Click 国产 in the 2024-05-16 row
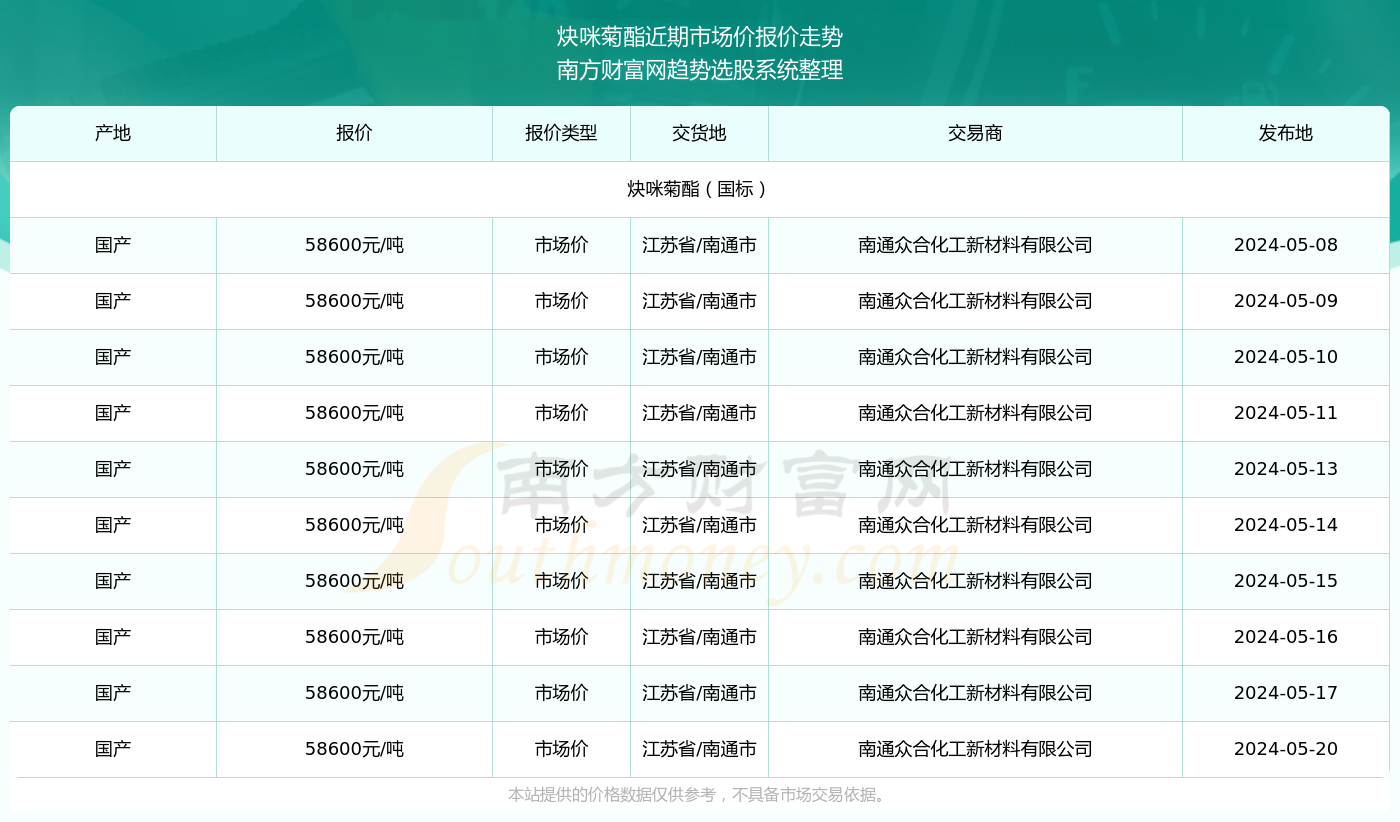The image size is (1400, 822). click(113, 637)
